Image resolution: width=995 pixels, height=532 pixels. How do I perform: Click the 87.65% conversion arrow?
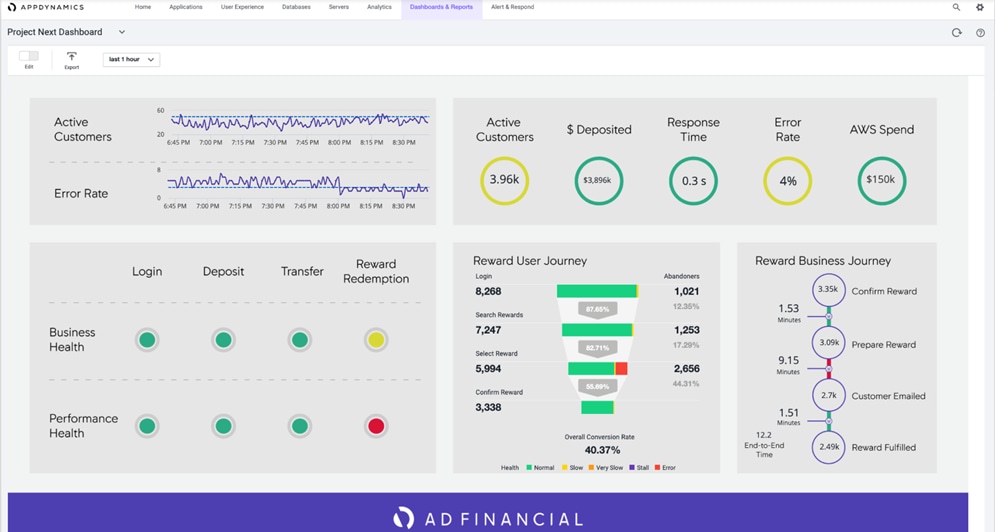598,310
